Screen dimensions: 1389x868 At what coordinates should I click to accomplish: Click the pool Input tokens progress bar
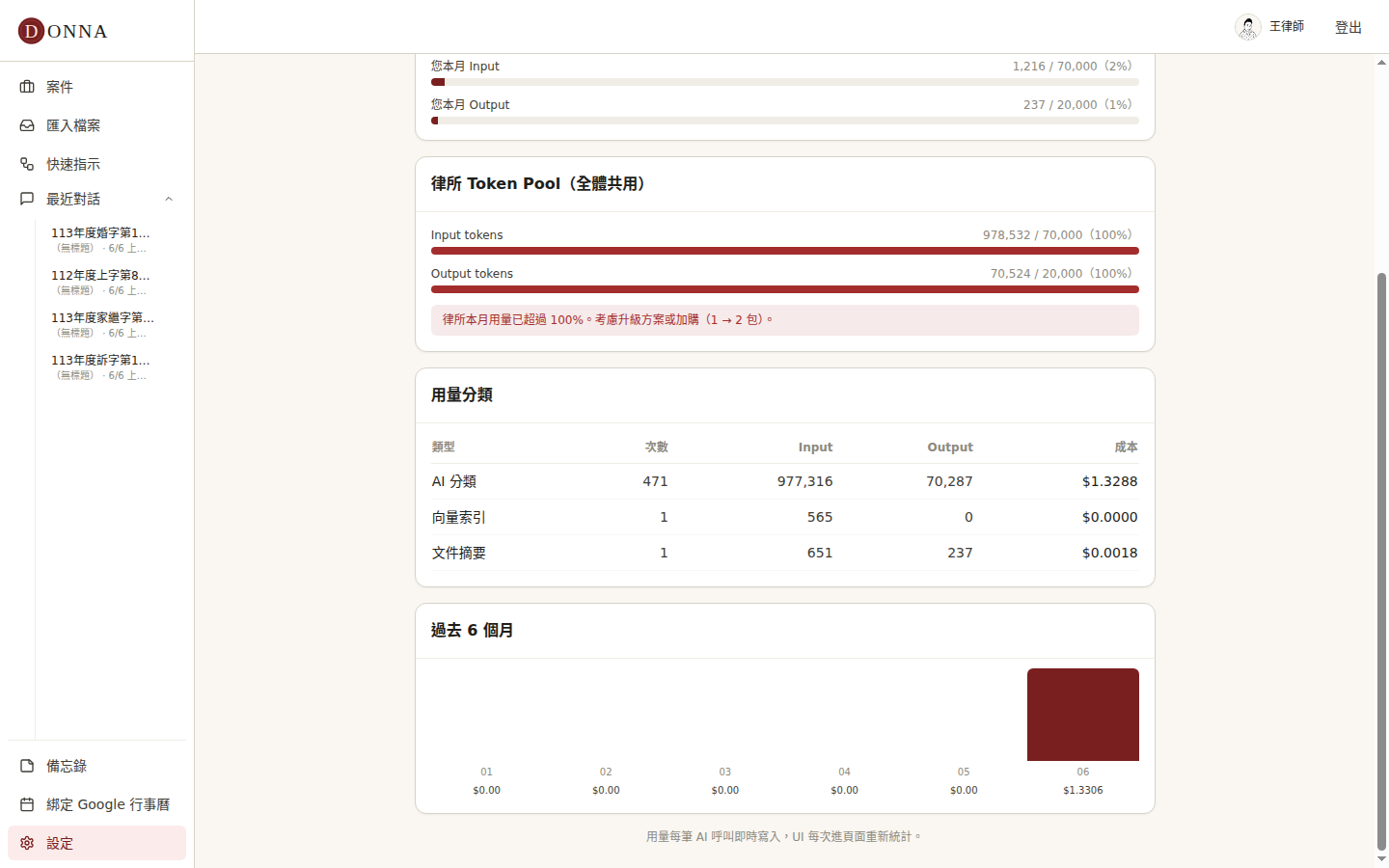785,251
